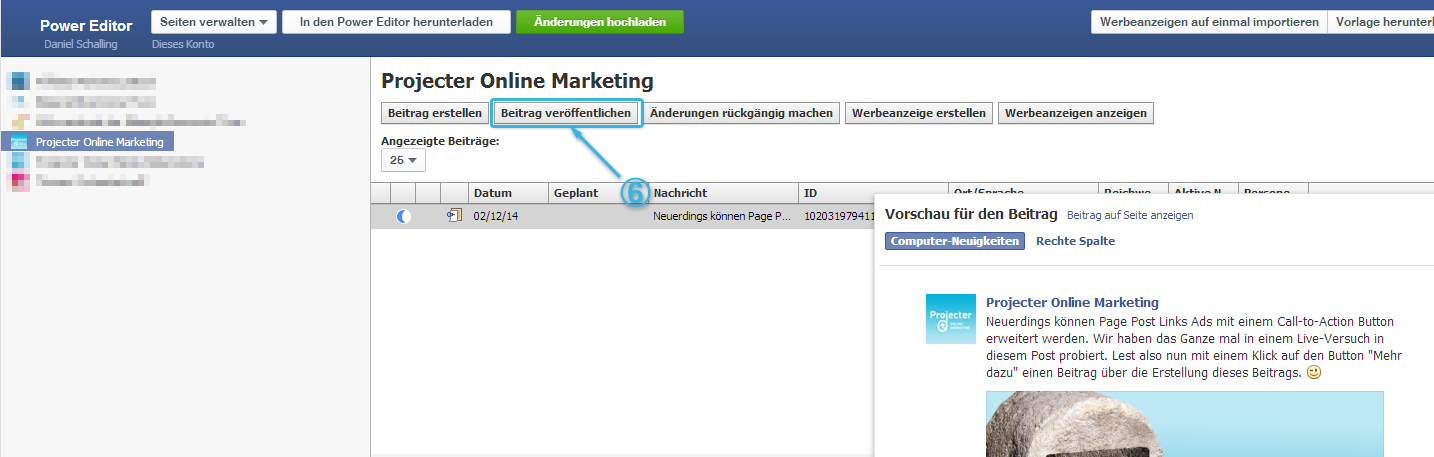Expand the Angezeigte Beiträge count dropdown
This screenshot has height=457, width=1434.
click(x=403, y=160)
